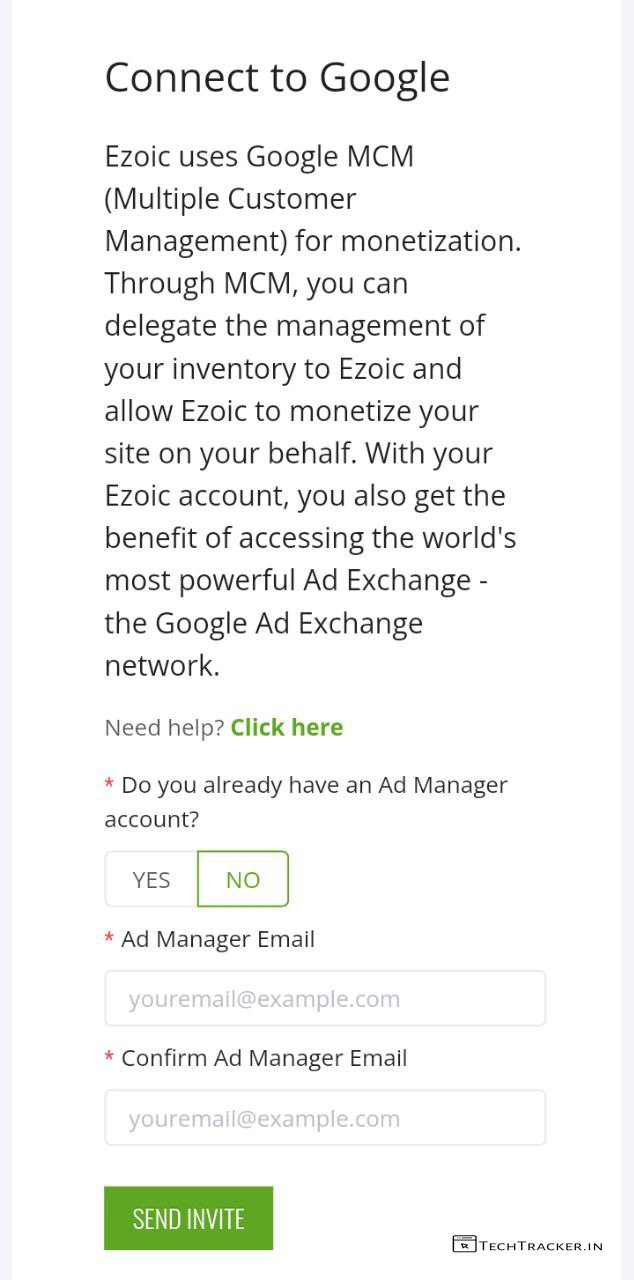Click the 'Do you already have' question label
634x1280 pixels.
[314, 785]
